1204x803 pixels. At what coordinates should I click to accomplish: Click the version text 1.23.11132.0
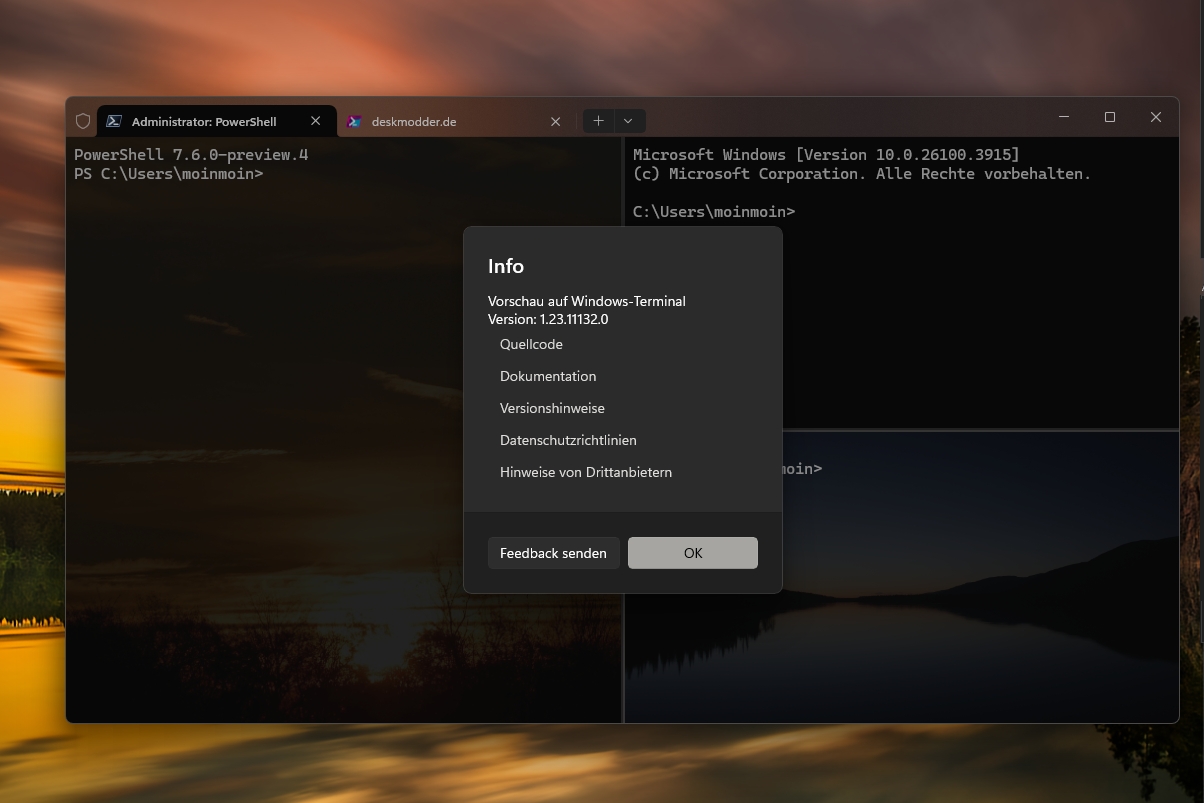coord(574,320)
